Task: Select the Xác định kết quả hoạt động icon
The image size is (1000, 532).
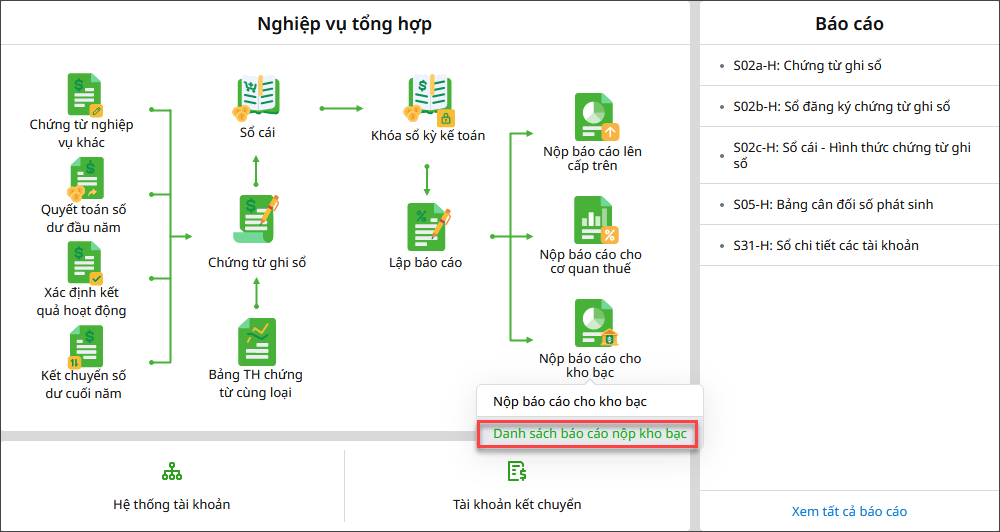Action: pos(85,262)
